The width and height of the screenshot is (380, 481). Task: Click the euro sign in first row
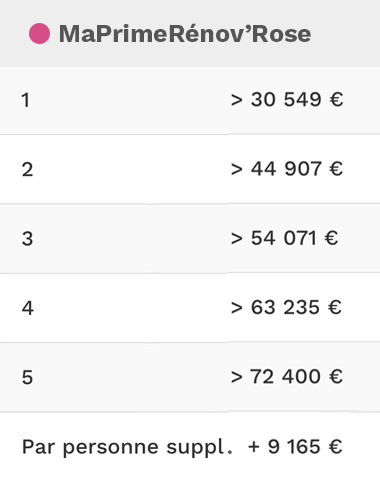[337, 99]
